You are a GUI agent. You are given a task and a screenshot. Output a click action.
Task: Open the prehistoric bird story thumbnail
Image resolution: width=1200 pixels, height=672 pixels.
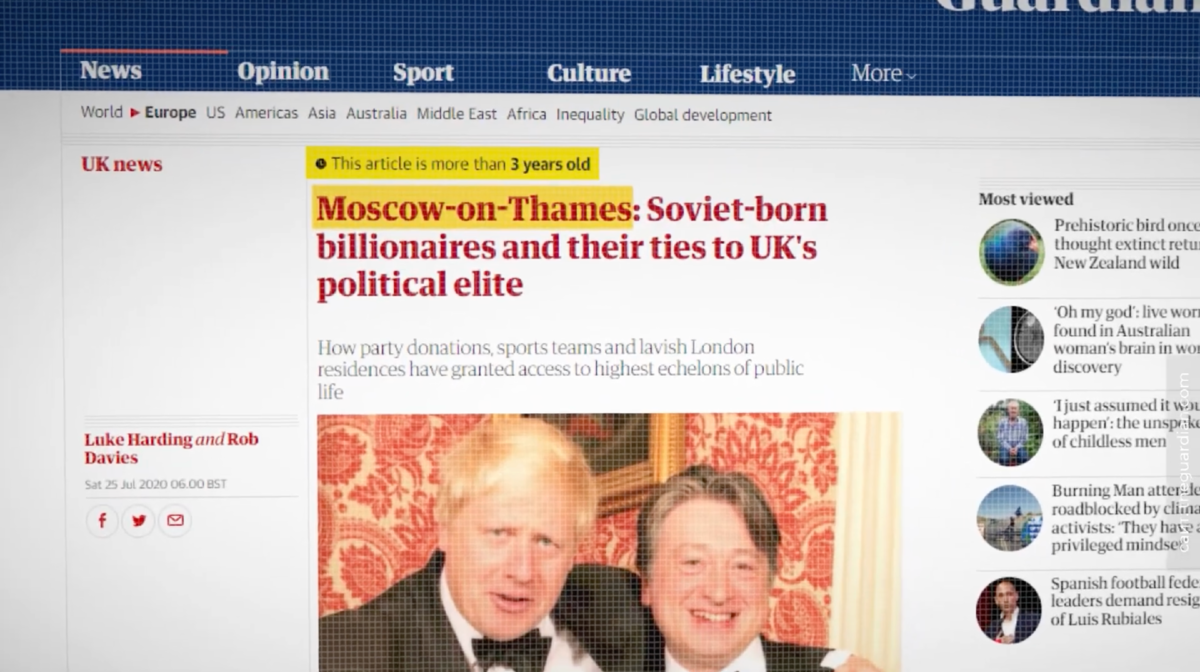click(x=1011, y=252)
